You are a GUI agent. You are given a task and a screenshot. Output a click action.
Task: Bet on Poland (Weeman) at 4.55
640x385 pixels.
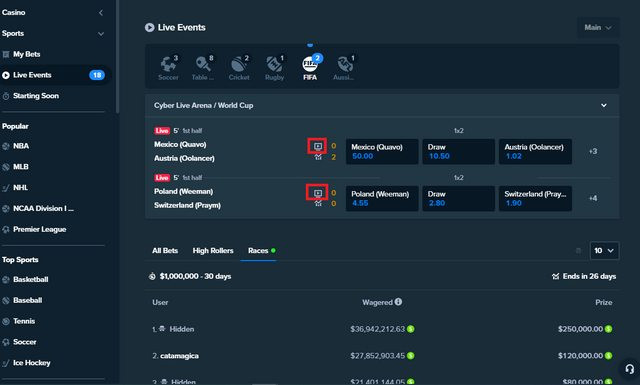coord(382,198)
